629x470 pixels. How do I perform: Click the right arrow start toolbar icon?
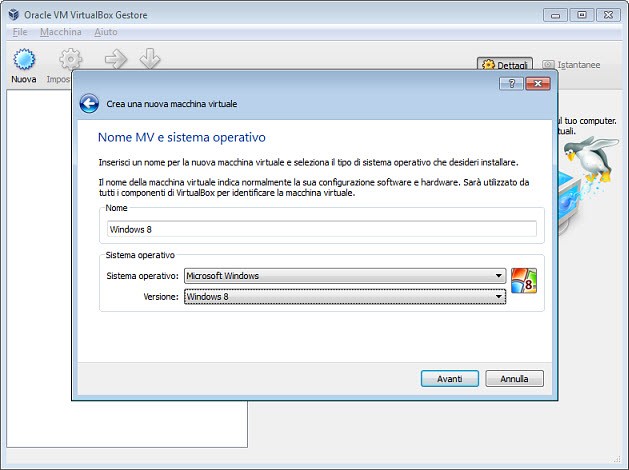pos(116,59)
